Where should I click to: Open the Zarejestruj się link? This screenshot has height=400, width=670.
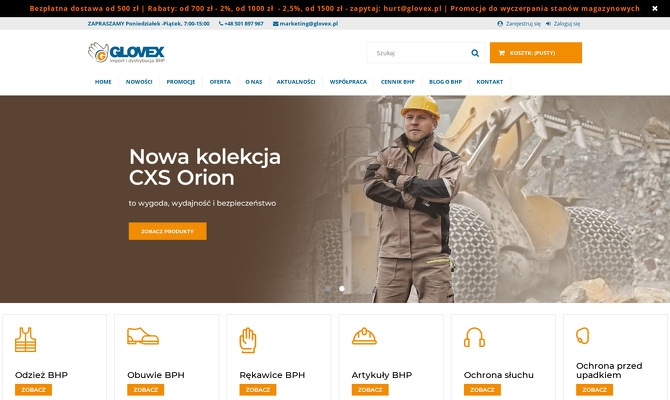519,24
